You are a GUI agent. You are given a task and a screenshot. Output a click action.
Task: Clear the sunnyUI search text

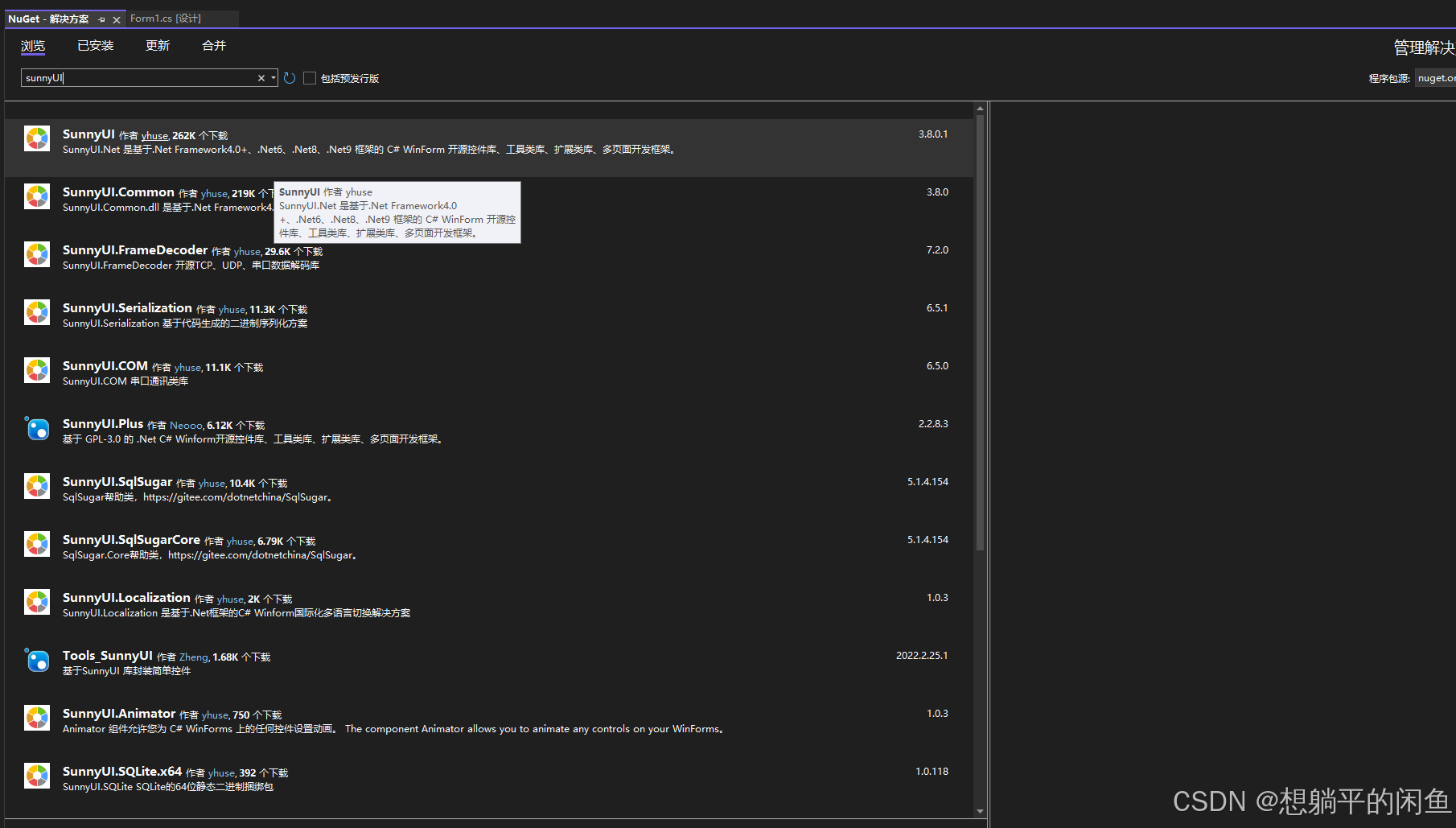point(261,78)
